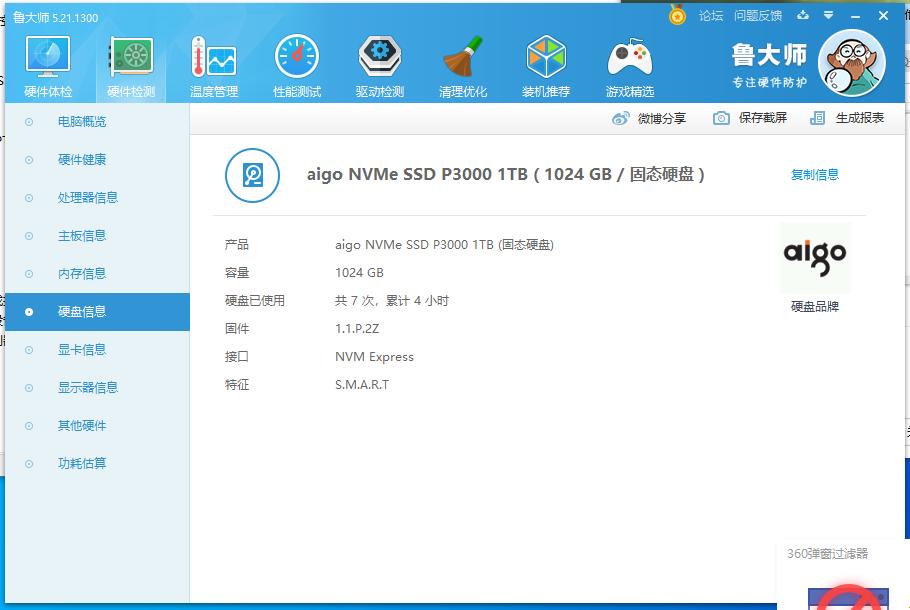
Task: Select 电脑概览 in the left sidebar
Action: point(82,122)
